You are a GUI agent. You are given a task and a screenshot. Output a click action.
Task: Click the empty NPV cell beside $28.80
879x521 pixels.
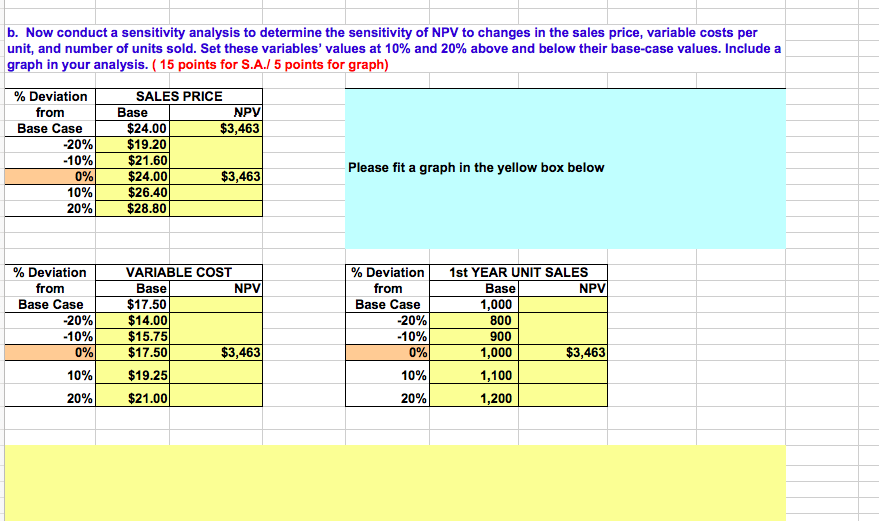coord(216,209)
